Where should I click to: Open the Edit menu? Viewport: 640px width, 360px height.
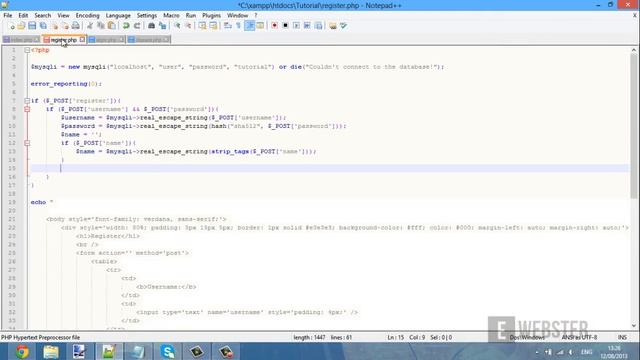coord(23,15)
